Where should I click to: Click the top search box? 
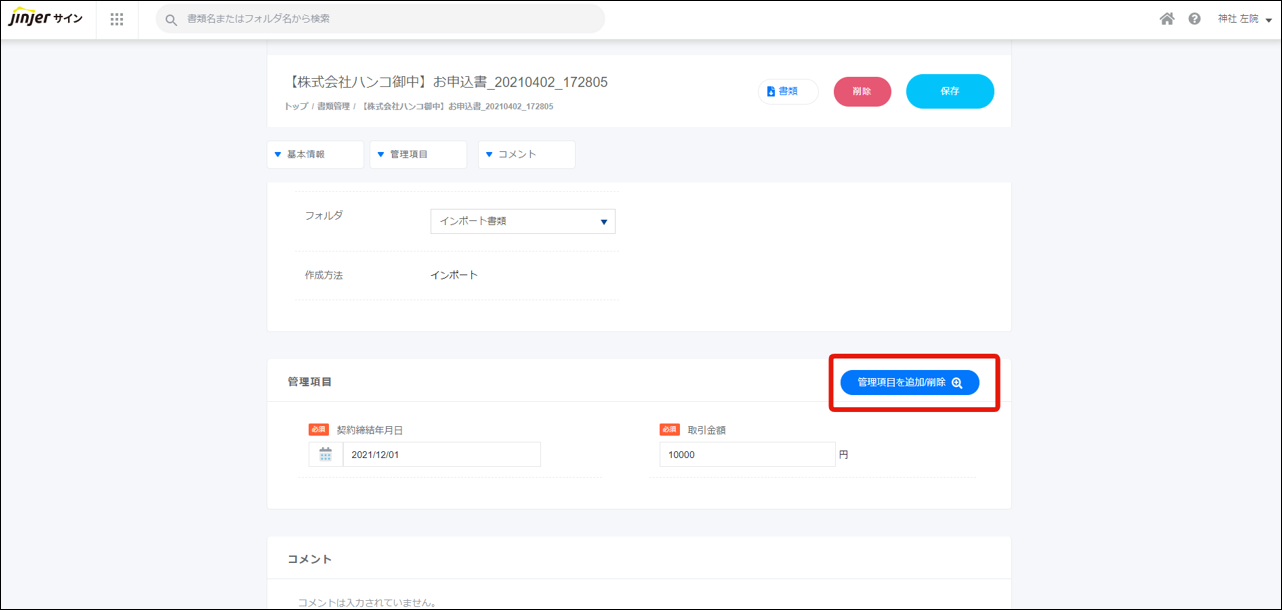[x=390, y=19]
